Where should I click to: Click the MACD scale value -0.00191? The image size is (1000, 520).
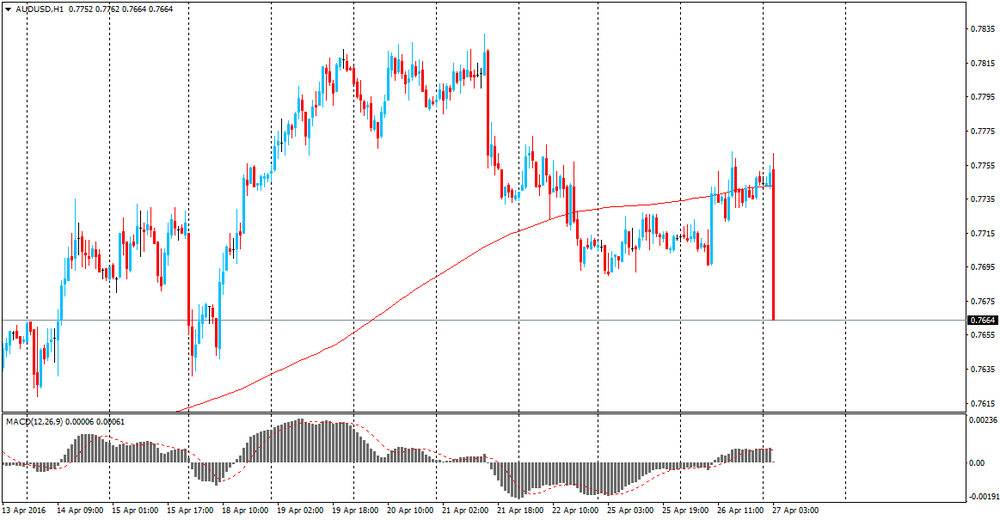(x=981, y=495)
